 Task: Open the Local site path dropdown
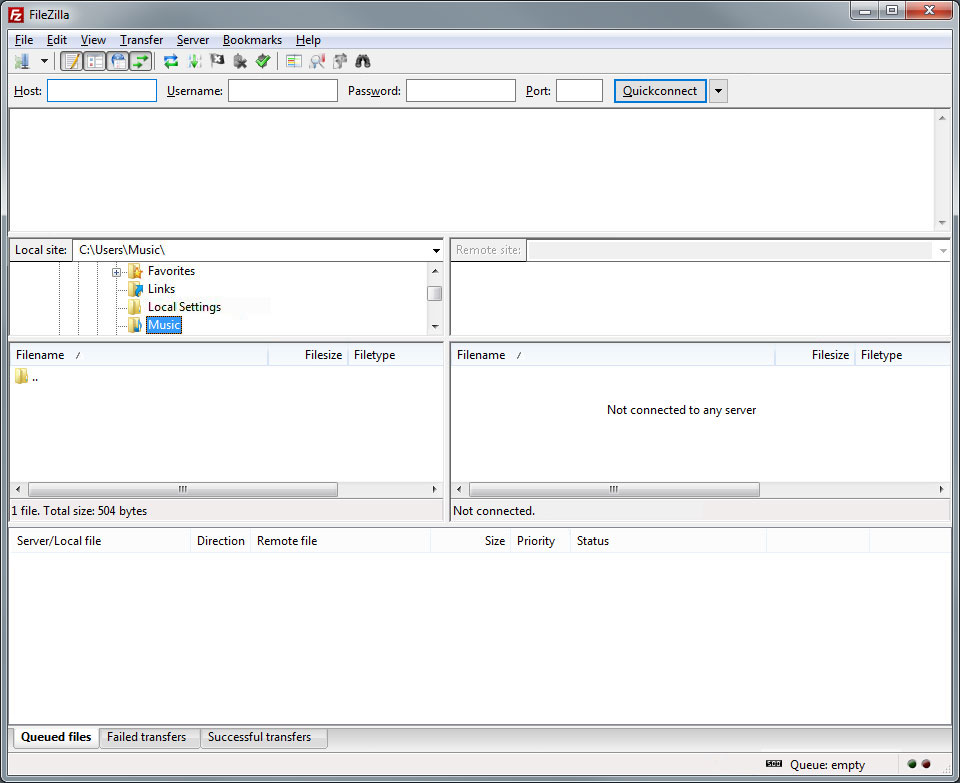(x=436, y=250)
